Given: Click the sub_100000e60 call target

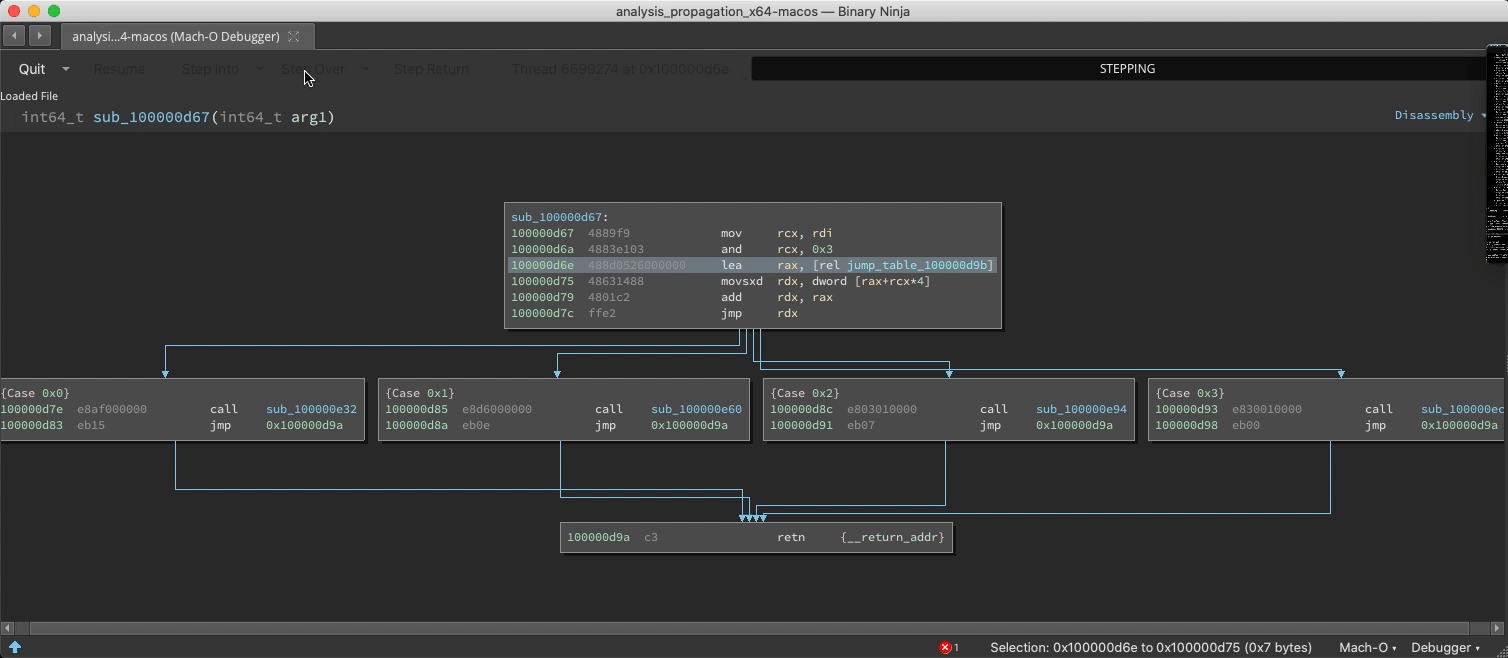Looking at the screenshot, I should (x=696, y=409).
